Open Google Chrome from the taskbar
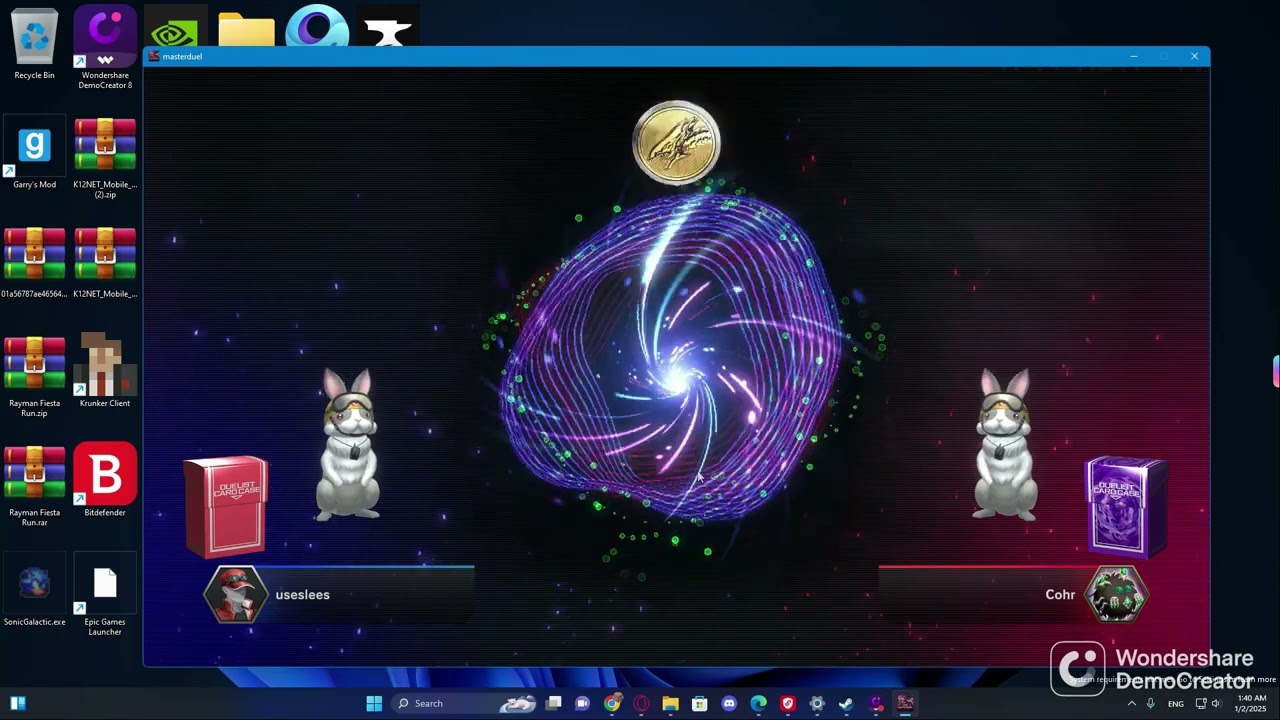Viewport: 1280px width, 720px height. (x=612, y=703)
